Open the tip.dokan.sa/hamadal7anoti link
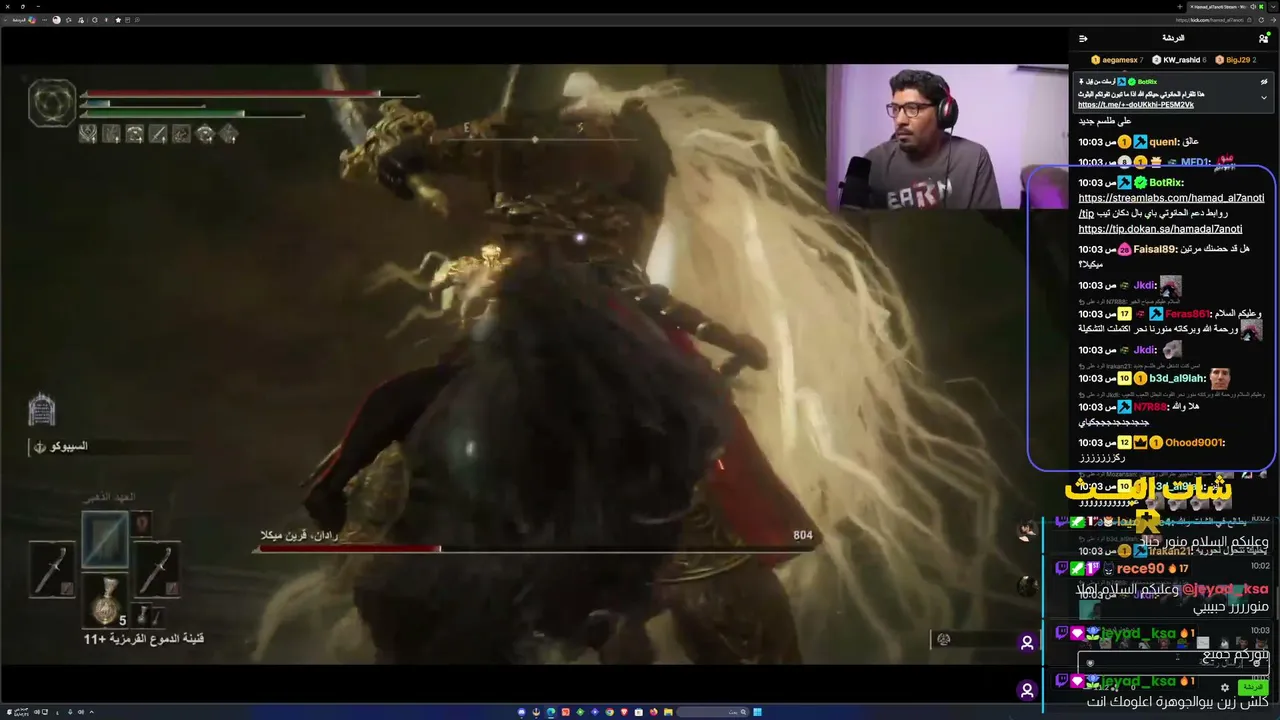1280x720 pixels. click(1160, 229)
